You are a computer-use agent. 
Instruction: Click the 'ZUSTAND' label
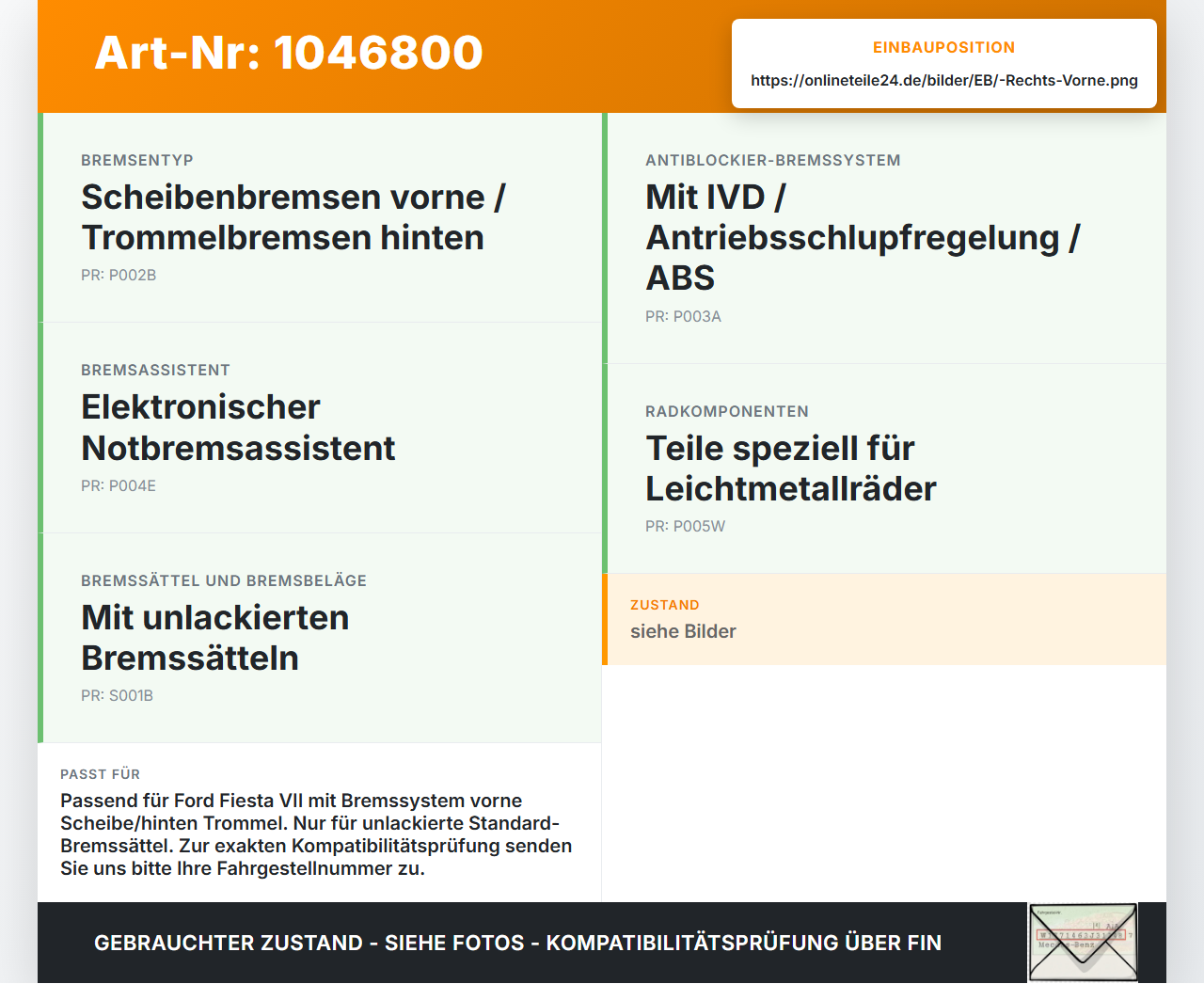pos(665,605)
